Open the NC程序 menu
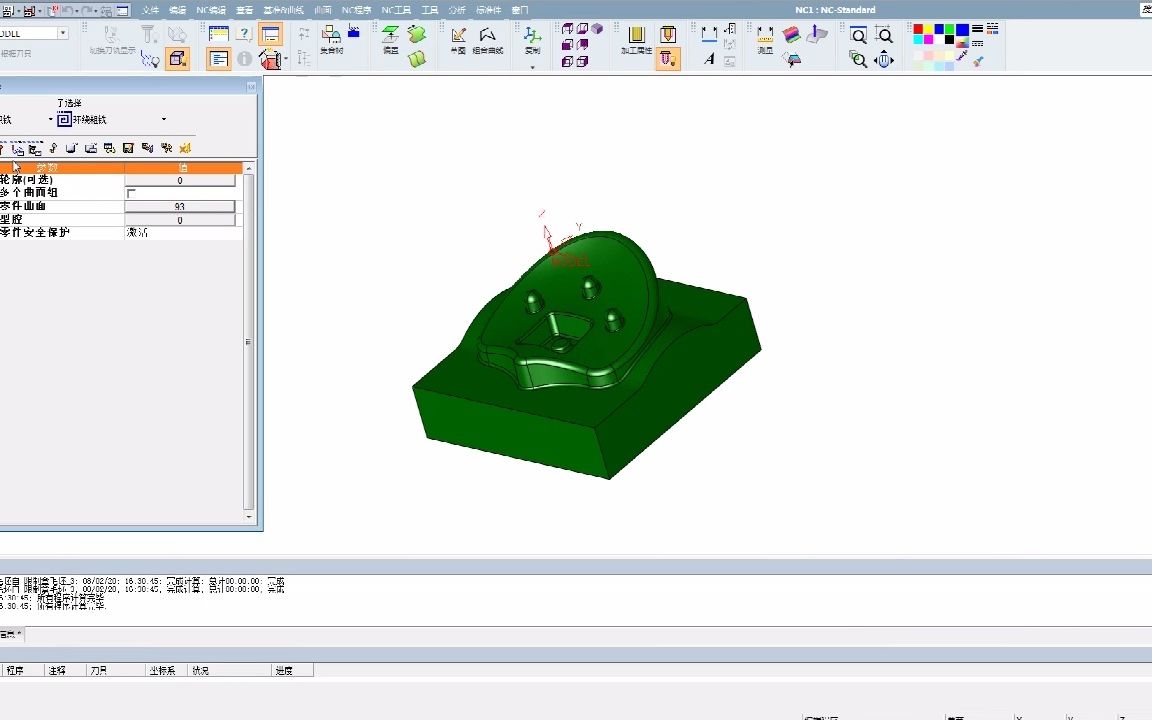The height and width of the screenshot is (720, 1152). pos(355,10)
